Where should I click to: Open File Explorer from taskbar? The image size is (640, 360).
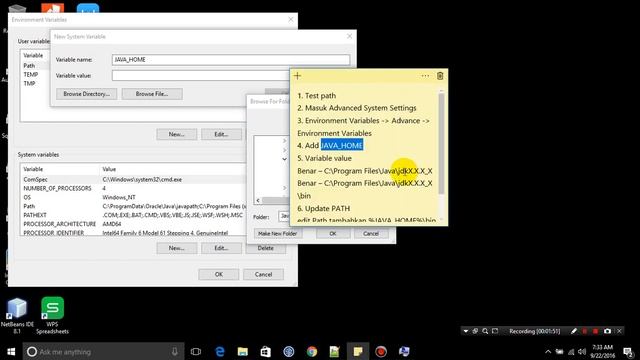(x=243, y=351)
